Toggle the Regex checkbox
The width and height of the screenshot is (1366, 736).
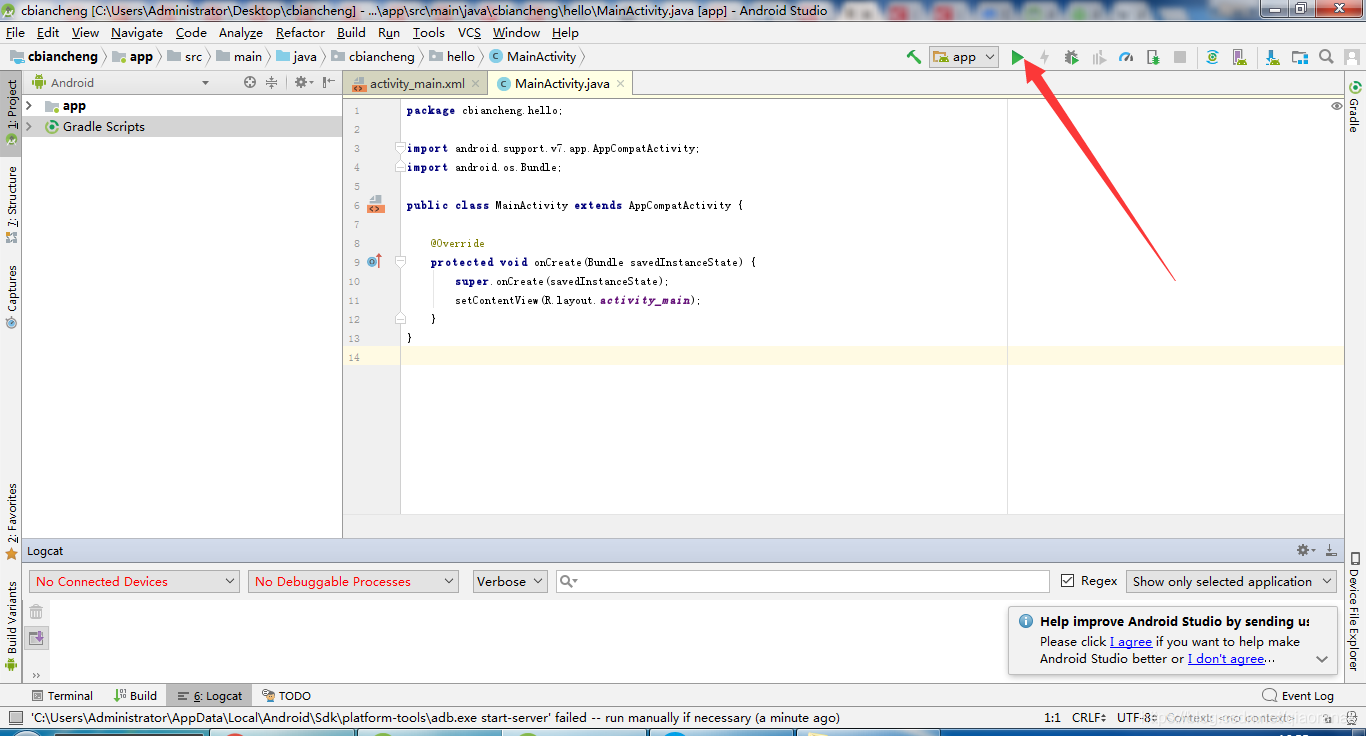(1067, 581)
